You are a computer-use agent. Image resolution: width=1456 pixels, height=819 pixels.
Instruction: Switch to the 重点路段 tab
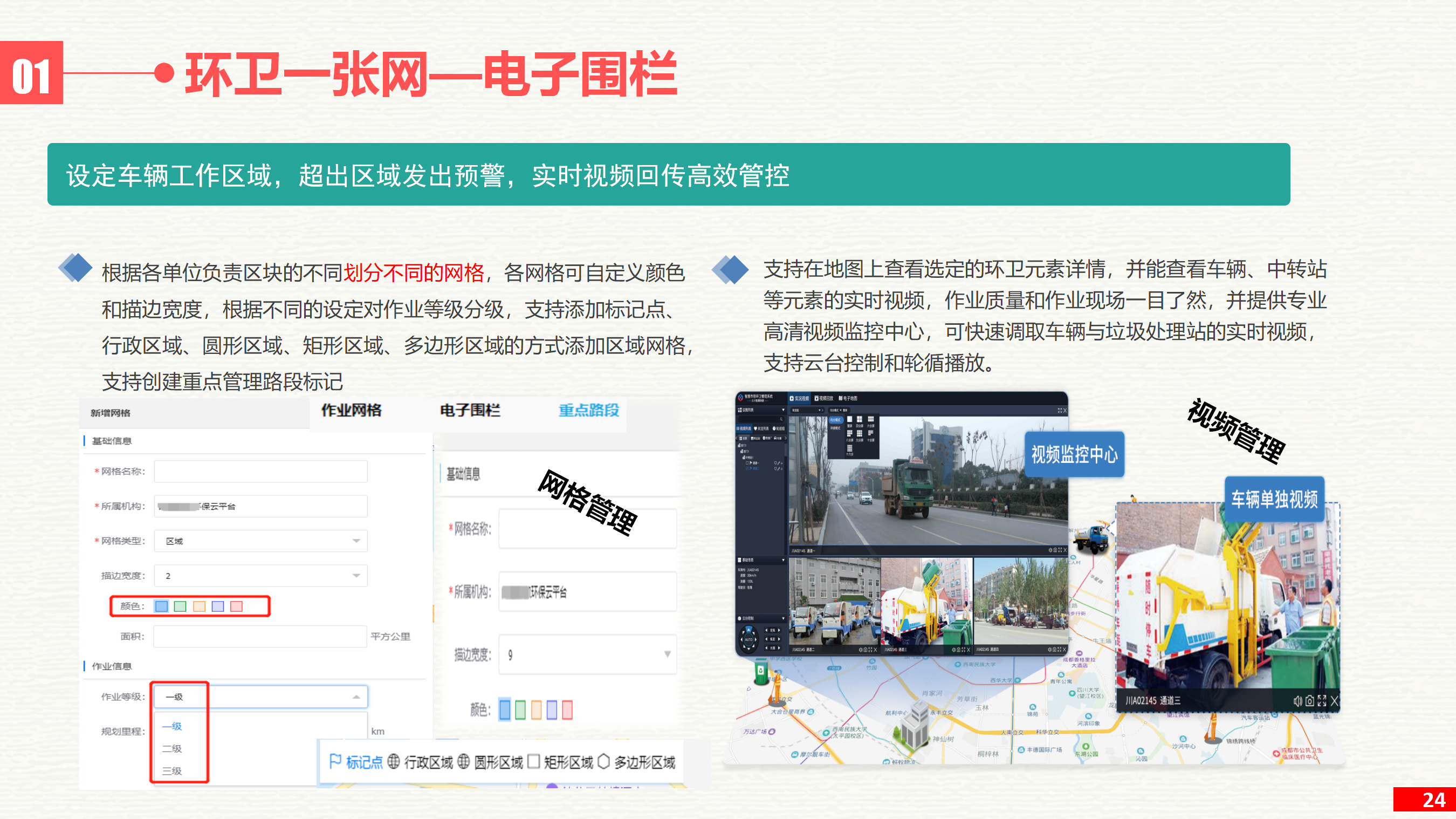(588, 410)
